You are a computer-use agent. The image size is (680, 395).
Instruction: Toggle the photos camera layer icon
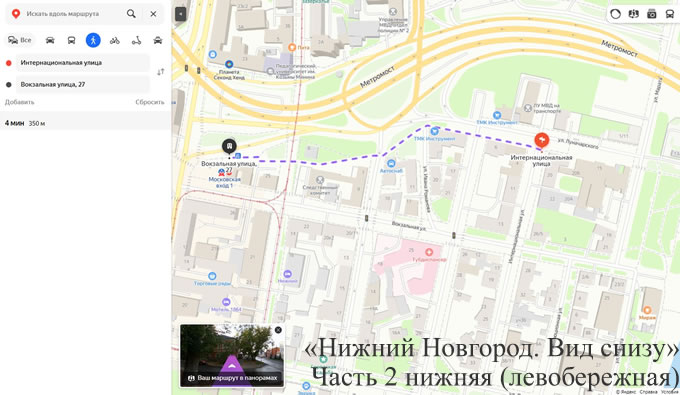(x=652, y=14)
